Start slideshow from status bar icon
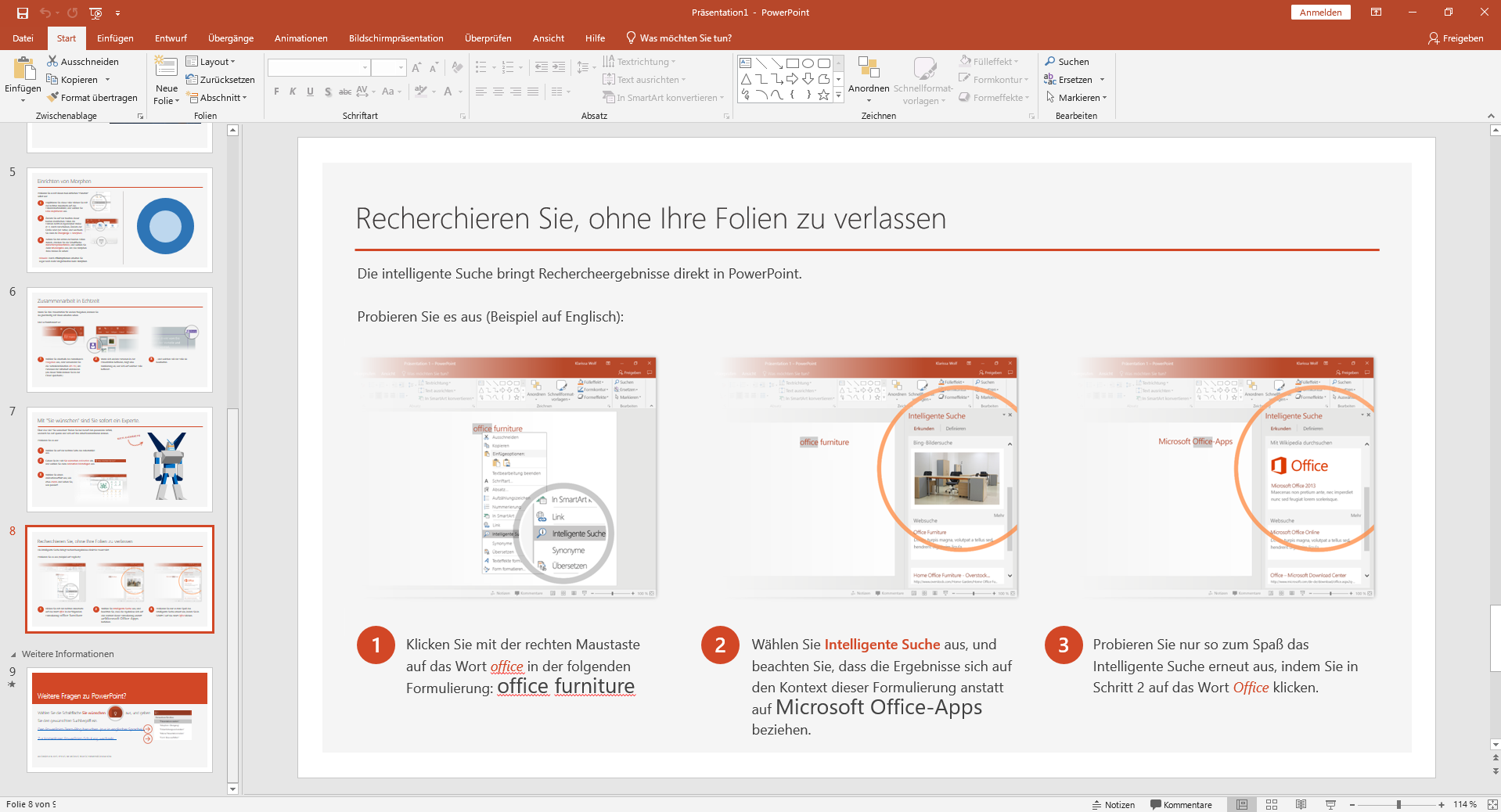 [1330, 804]
